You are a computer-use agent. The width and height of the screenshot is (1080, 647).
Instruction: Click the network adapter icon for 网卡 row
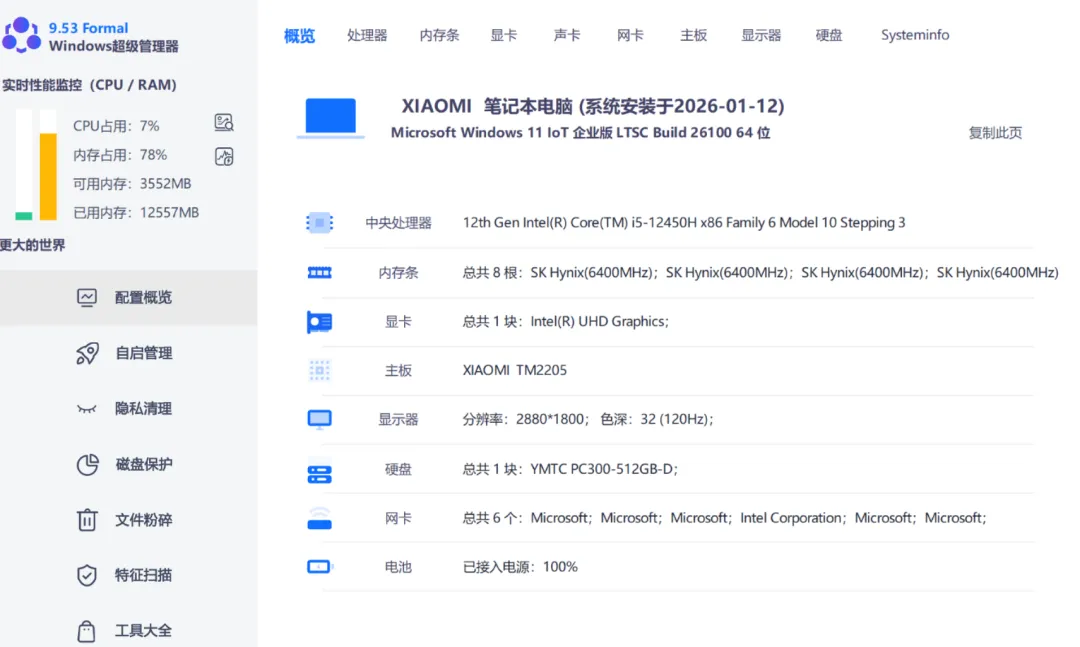click(x=320, y=518)
